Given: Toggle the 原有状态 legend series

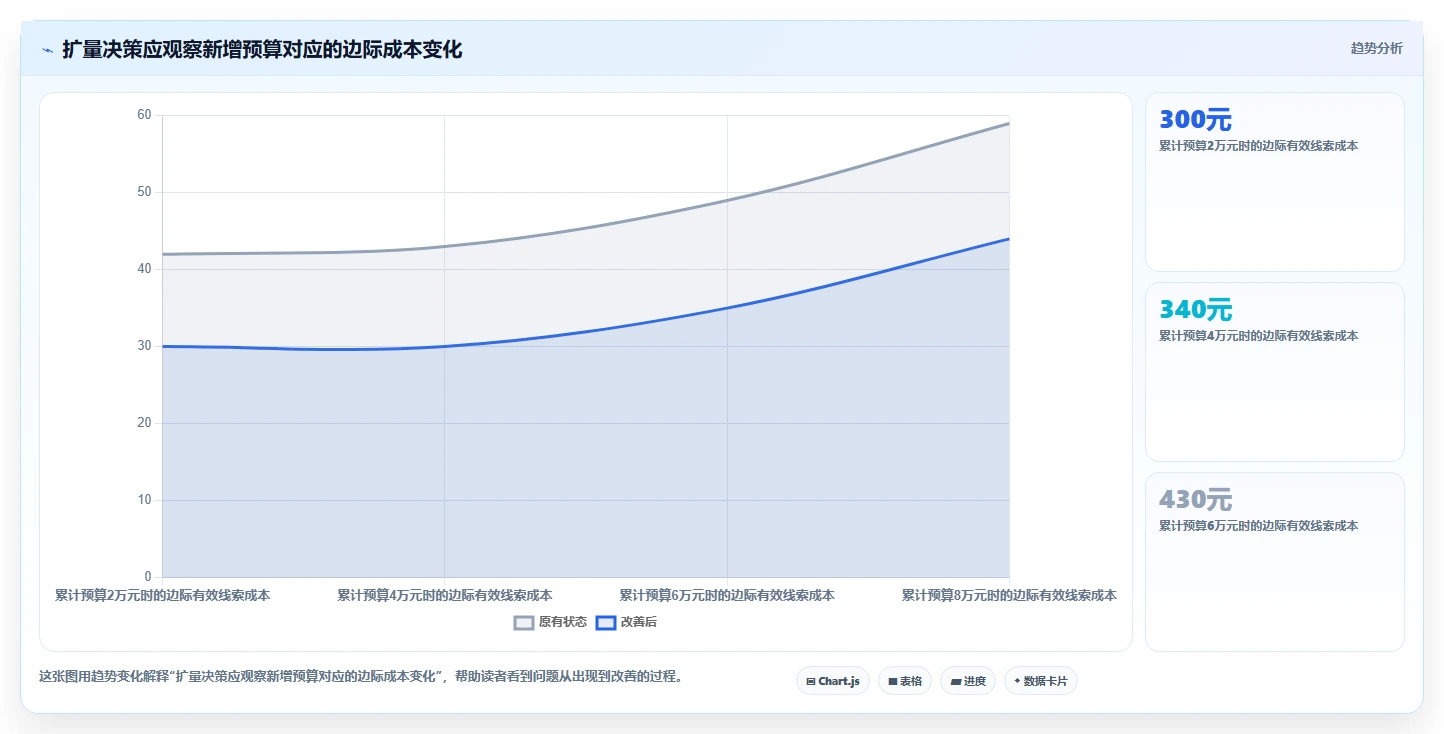Looking at the screenshot, I should coord(550,622).
